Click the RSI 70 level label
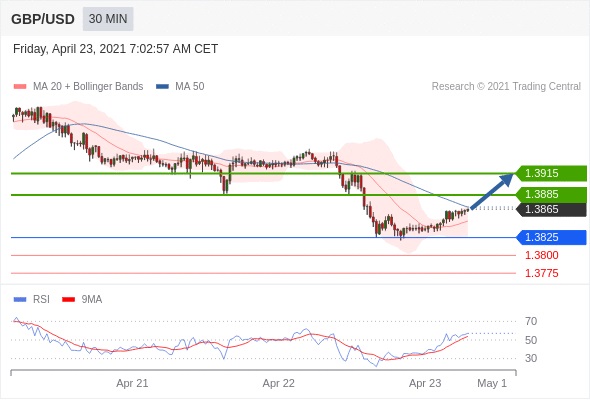 point(531,322)
